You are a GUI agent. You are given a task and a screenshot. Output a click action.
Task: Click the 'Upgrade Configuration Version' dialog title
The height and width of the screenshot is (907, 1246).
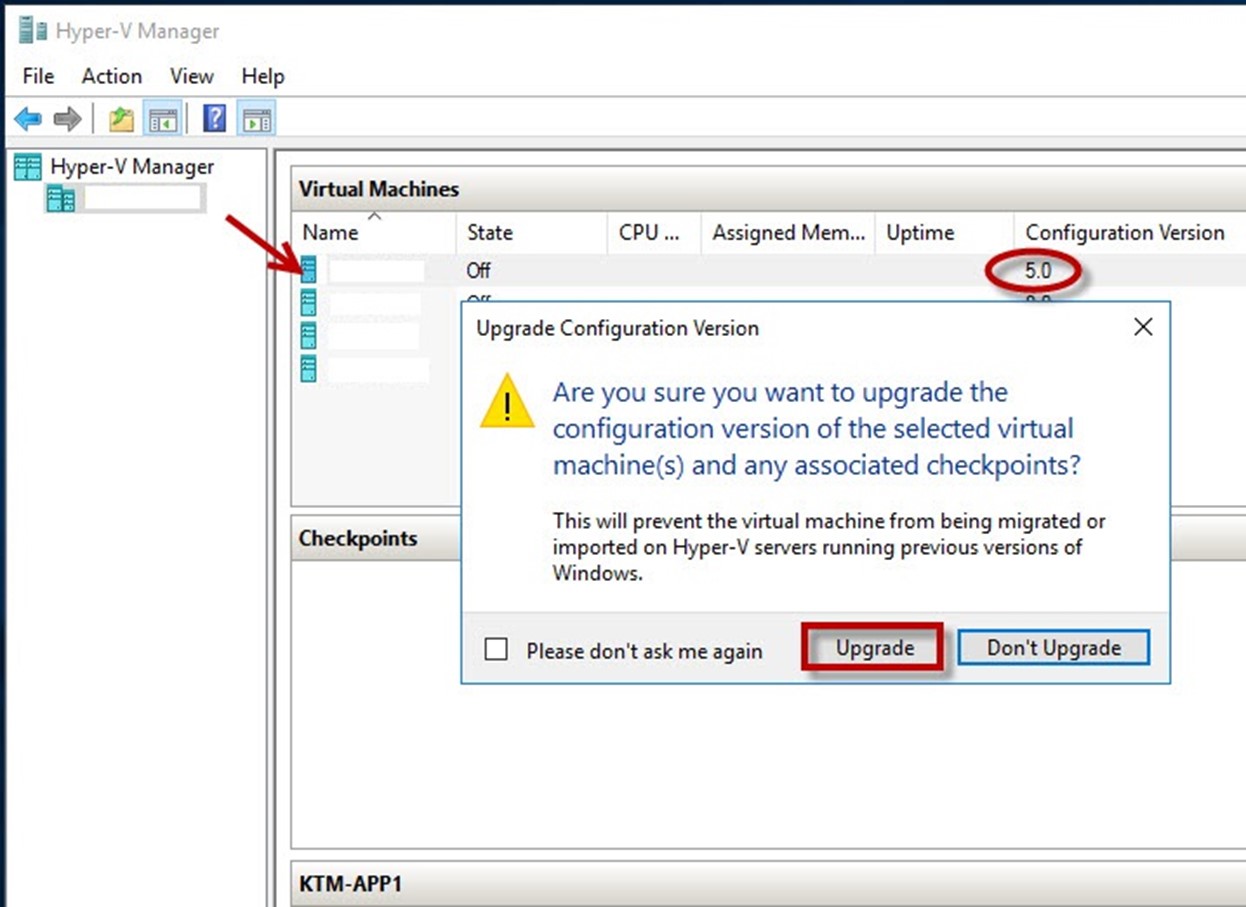tap(617, 328)
